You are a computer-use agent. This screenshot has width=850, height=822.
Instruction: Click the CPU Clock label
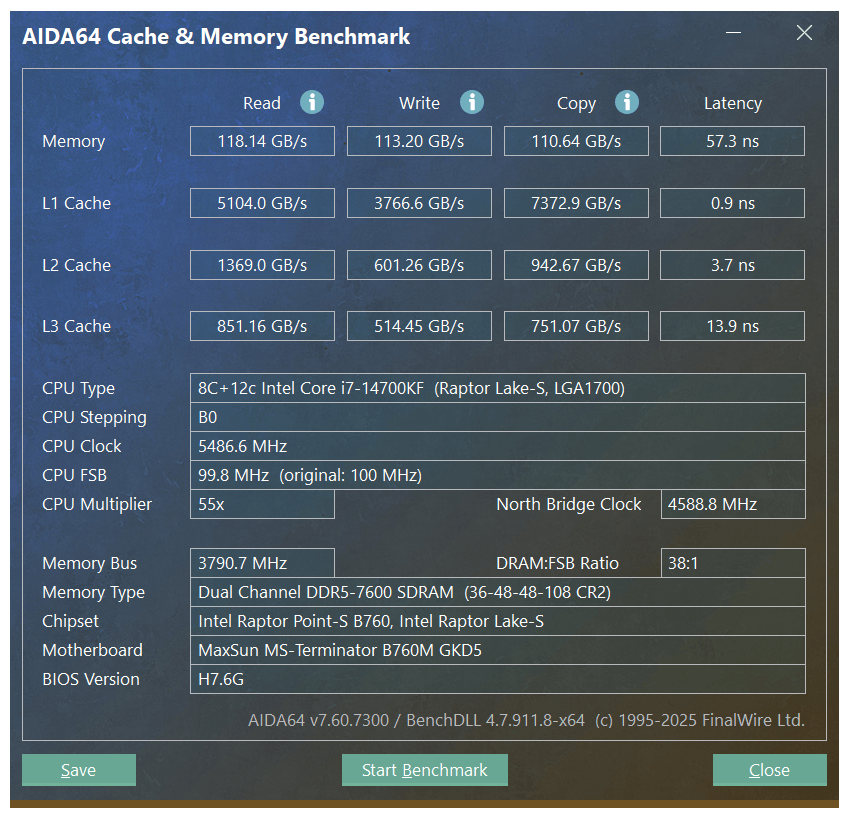82,446
